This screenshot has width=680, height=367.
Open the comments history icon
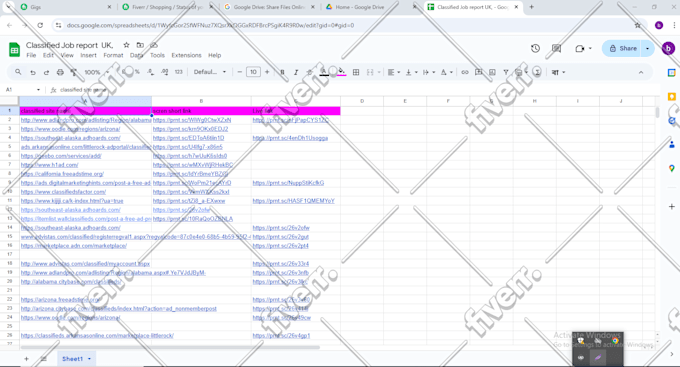pos(556,48)
